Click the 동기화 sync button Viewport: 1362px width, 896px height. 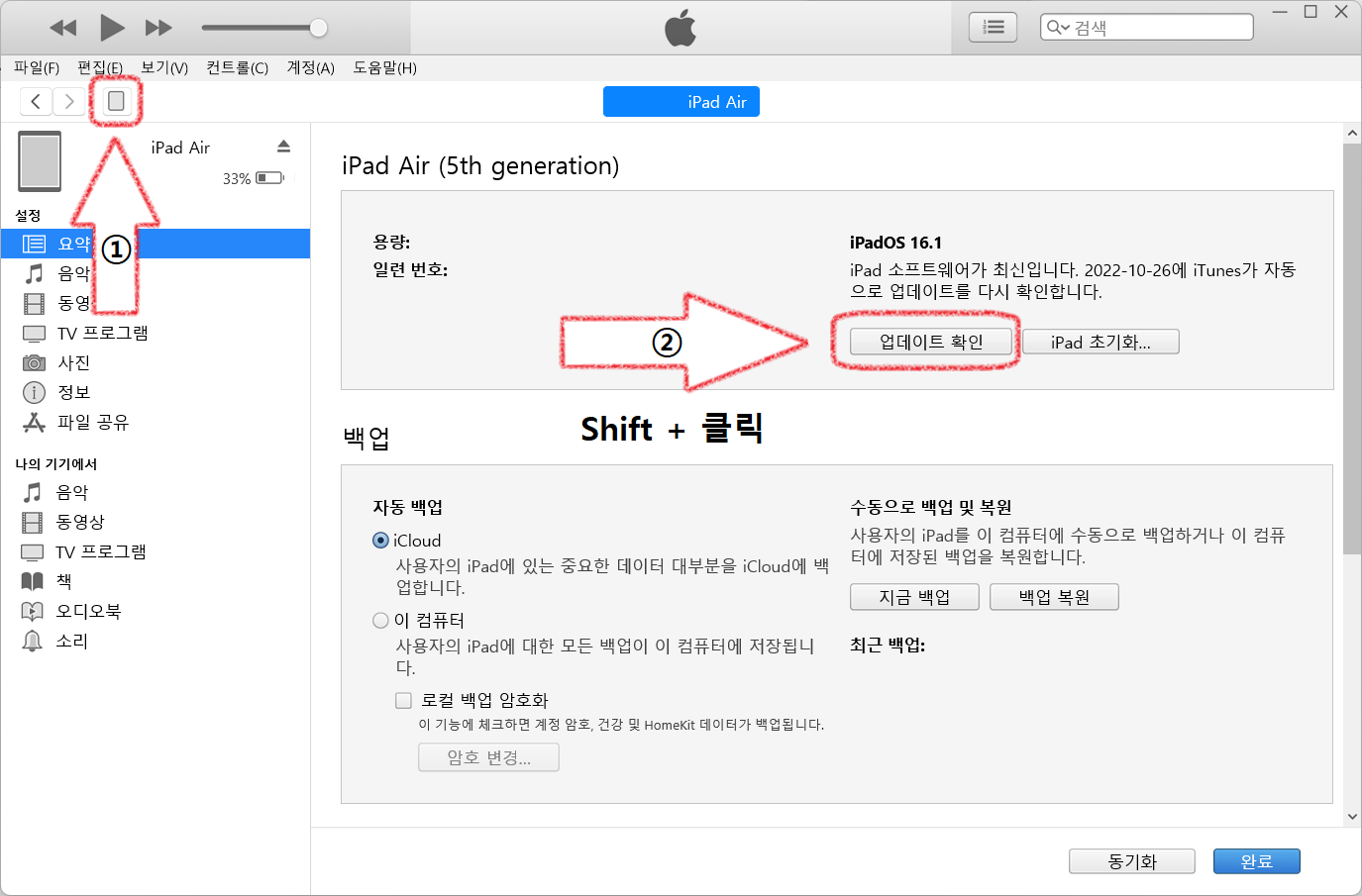pyautogui.click(x=1132, y=861)
